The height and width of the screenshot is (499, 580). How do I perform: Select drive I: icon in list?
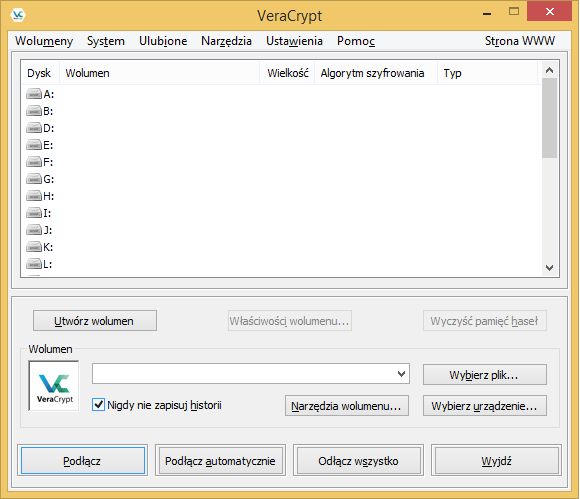[x=34, y=213]
